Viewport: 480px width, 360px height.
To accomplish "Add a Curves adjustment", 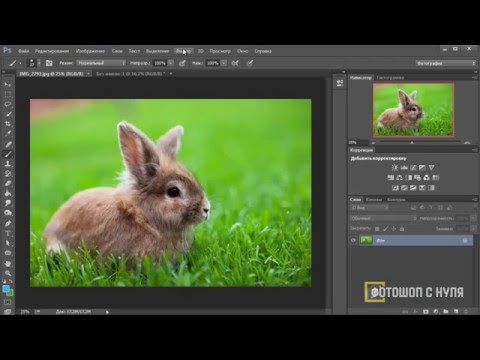I will (413, 168).
